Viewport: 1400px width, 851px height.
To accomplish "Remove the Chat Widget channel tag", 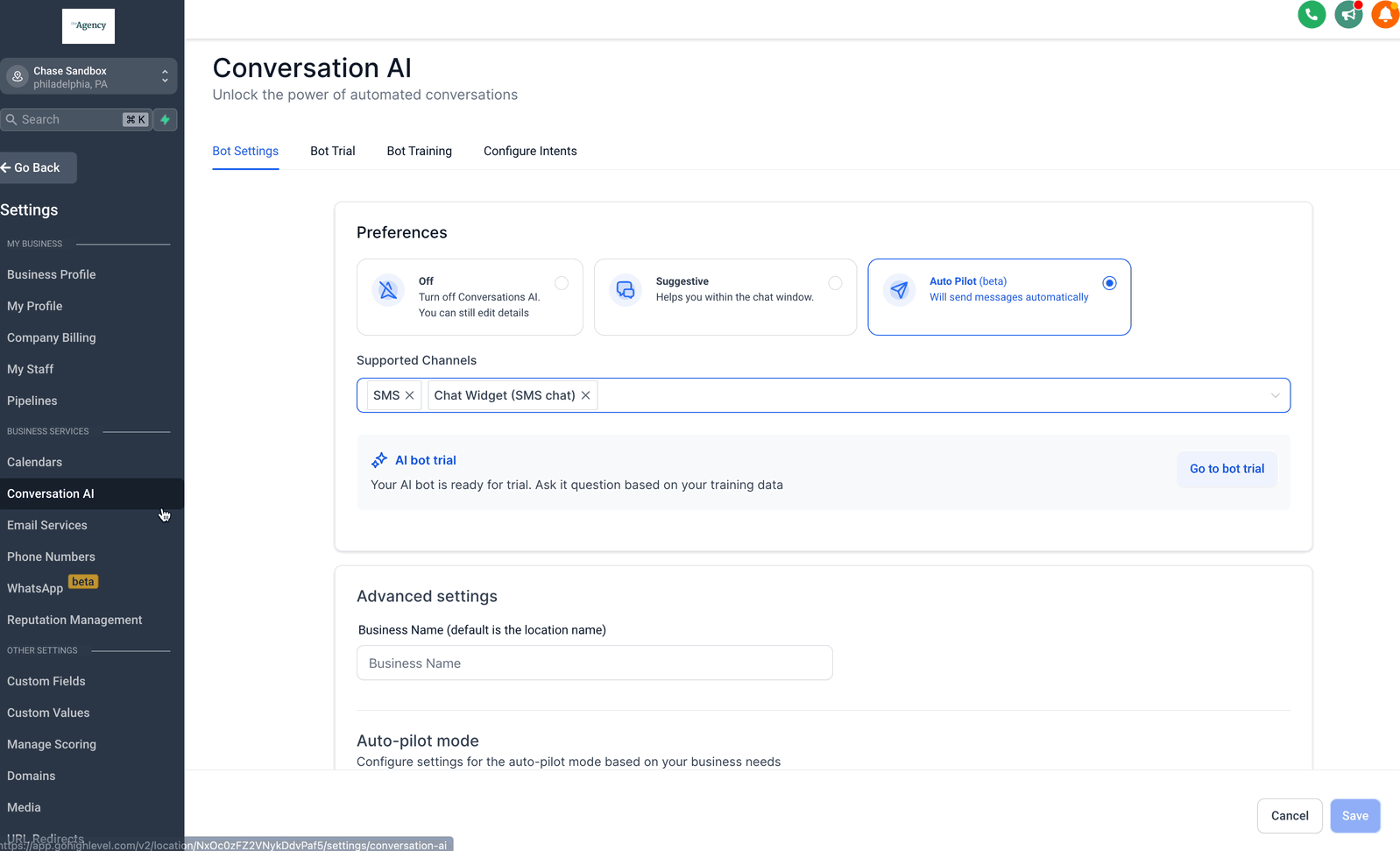I will click(586, 395).
